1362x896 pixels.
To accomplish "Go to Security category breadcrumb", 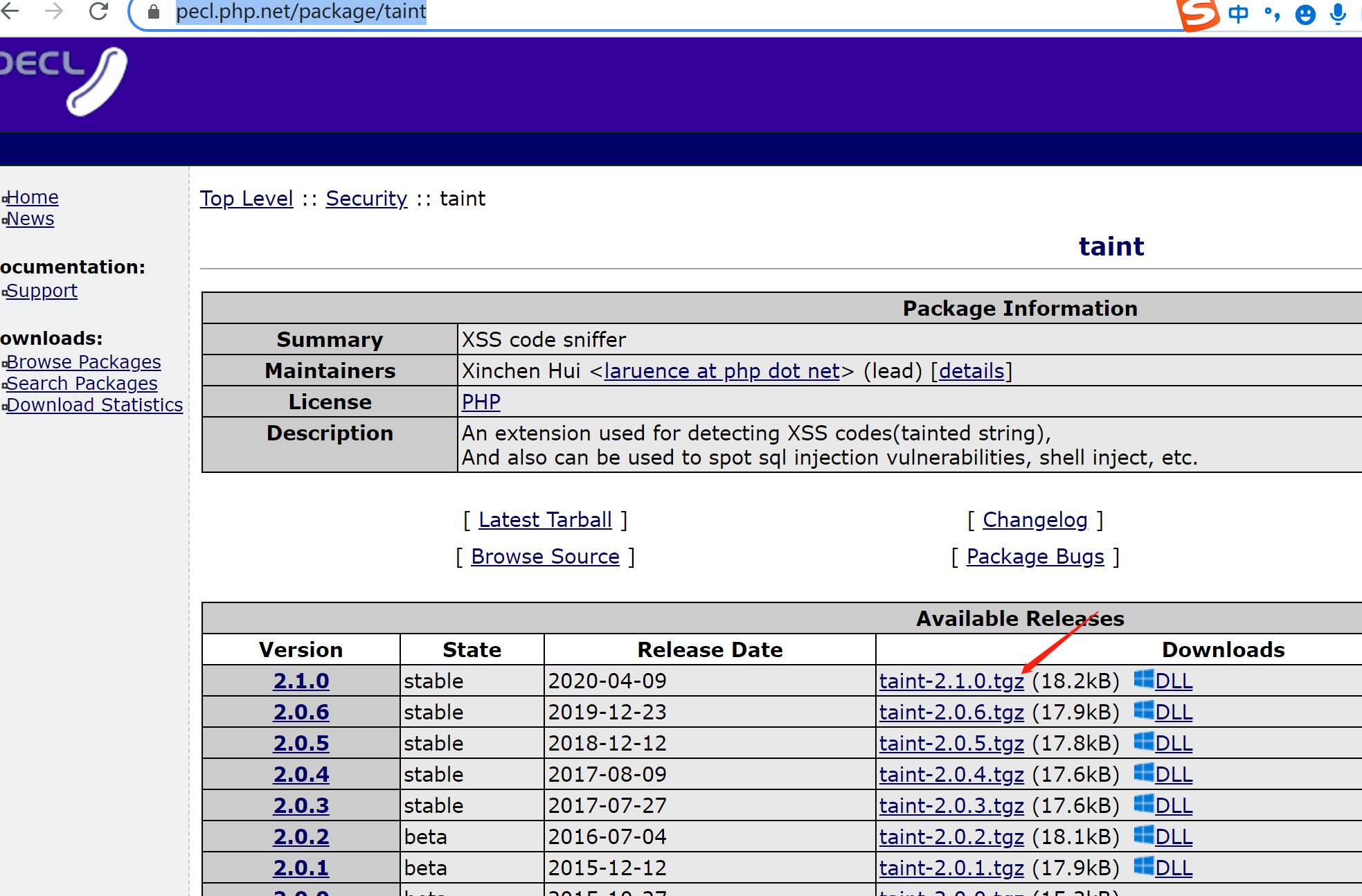I will pyautogui.click(x=366, y=199).
